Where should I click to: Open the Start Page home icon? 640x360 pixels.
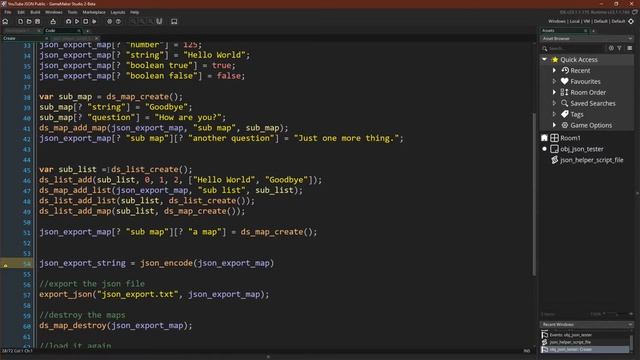pos(5,21)
